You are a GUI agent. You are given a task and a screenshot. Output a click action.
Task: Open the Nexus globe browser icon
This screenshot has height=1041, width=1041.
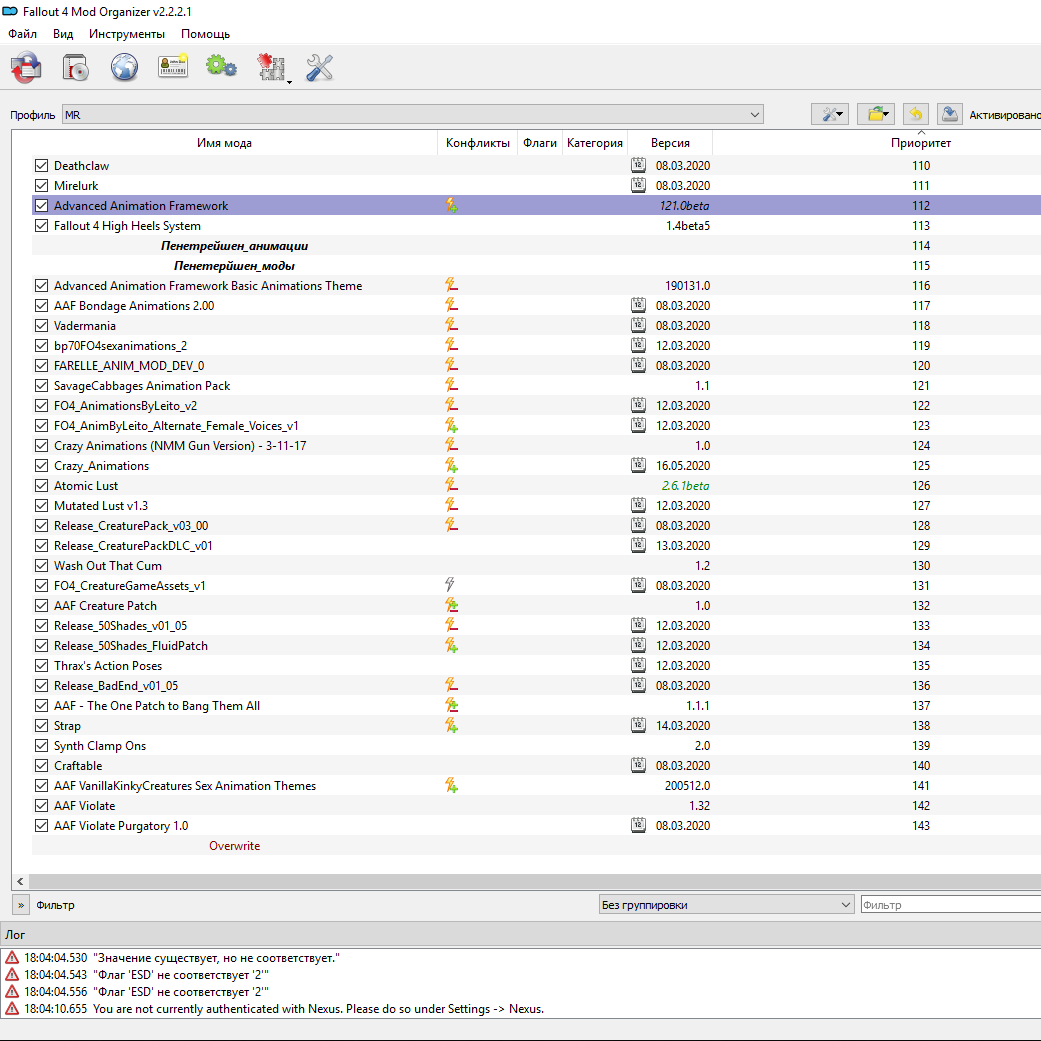coord(124,67)
